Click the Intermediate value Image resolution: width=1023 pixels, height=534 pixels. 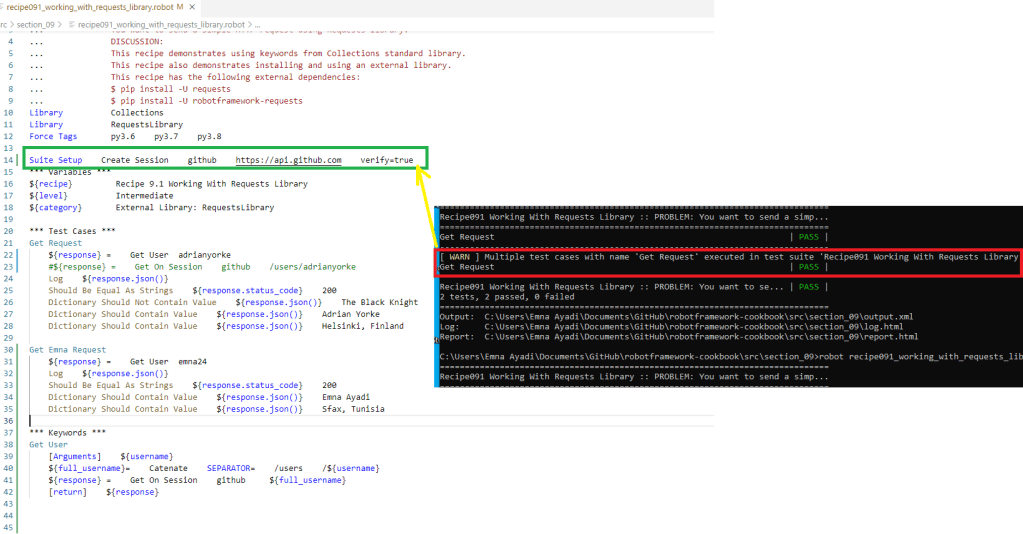tap(144, 196)
